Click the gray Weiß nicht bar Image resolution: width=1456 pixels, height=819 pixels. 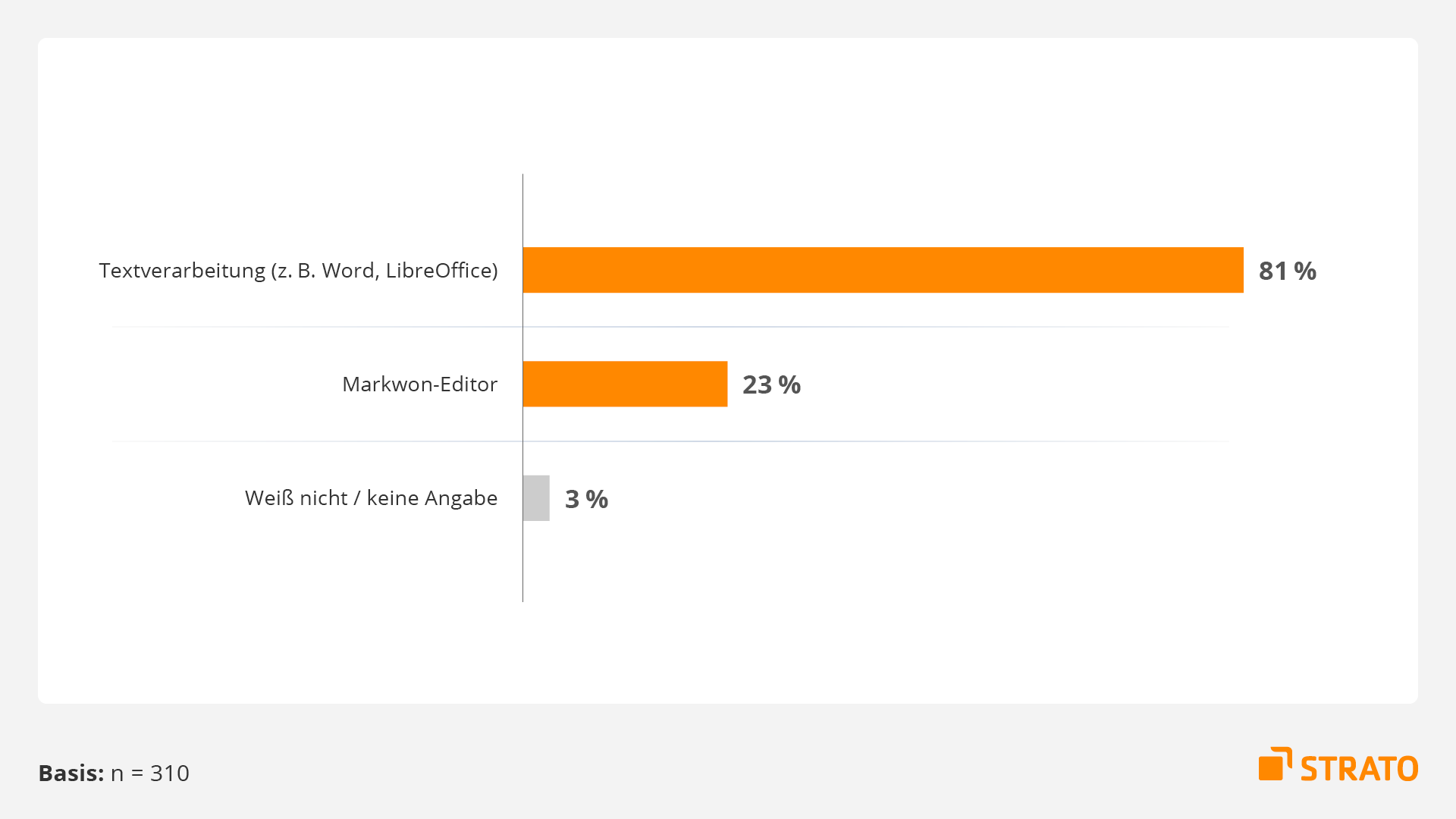536,498
